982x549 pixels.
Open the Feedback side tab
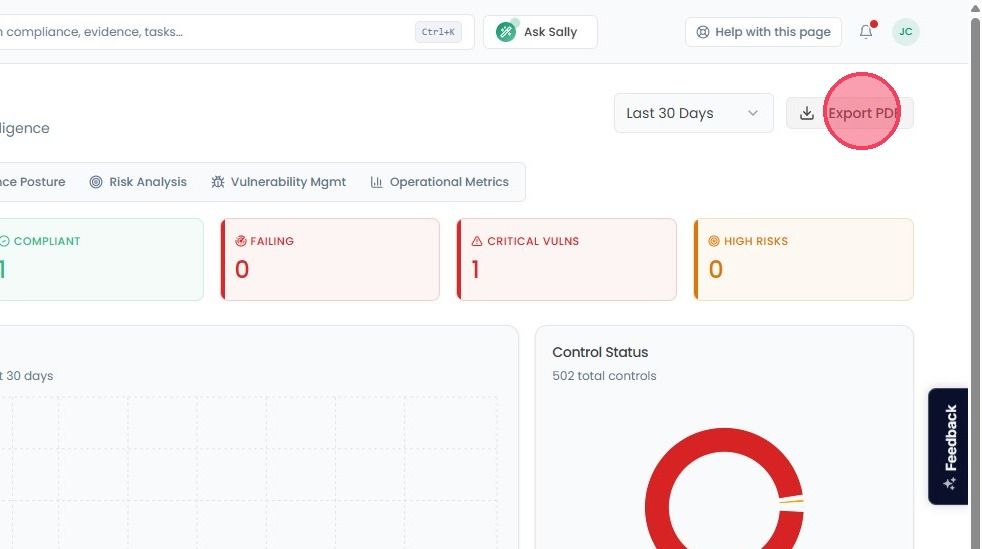(948, 446)
